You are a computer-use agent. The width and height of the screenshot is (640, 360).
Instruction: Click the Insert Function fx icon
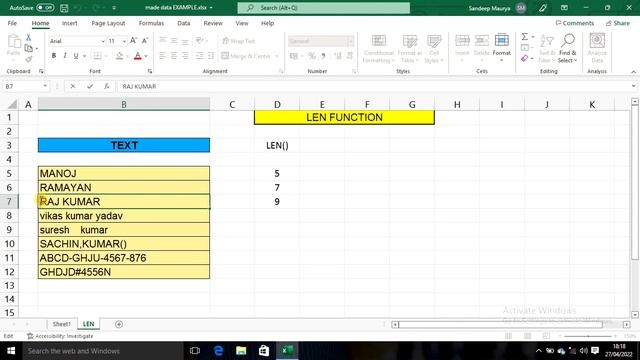pyautogui.click(x=107, y=87)
